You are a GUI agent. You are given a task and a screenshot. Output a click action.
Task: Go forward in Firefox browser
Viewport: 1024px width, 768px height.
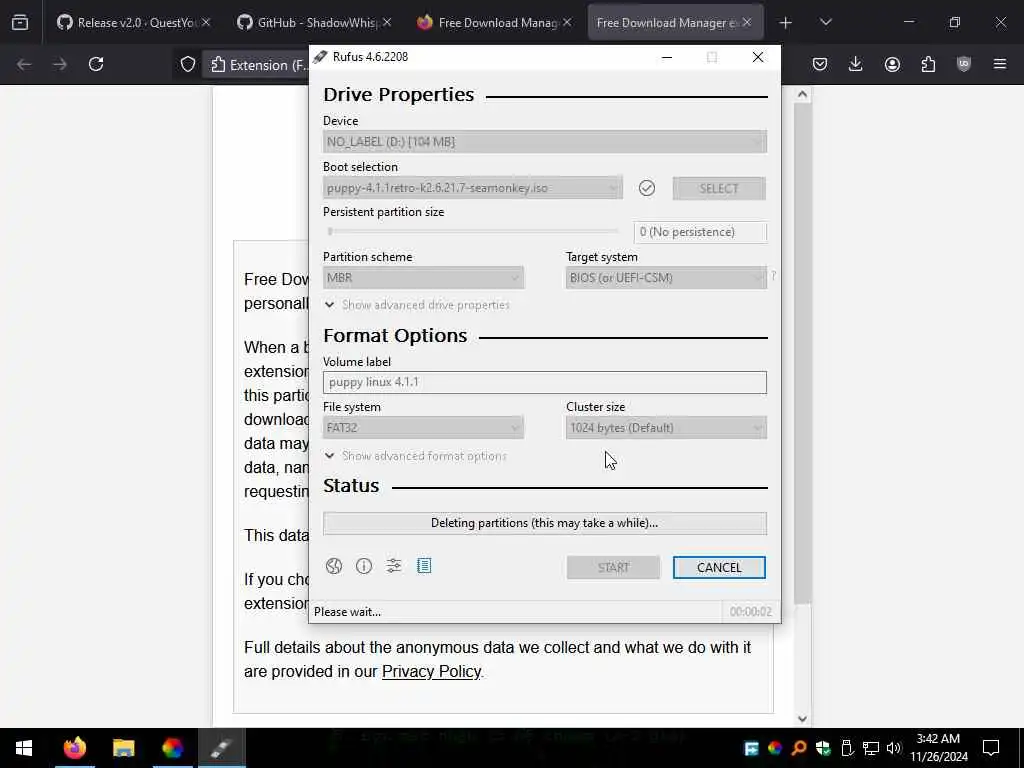coord(60,64)
